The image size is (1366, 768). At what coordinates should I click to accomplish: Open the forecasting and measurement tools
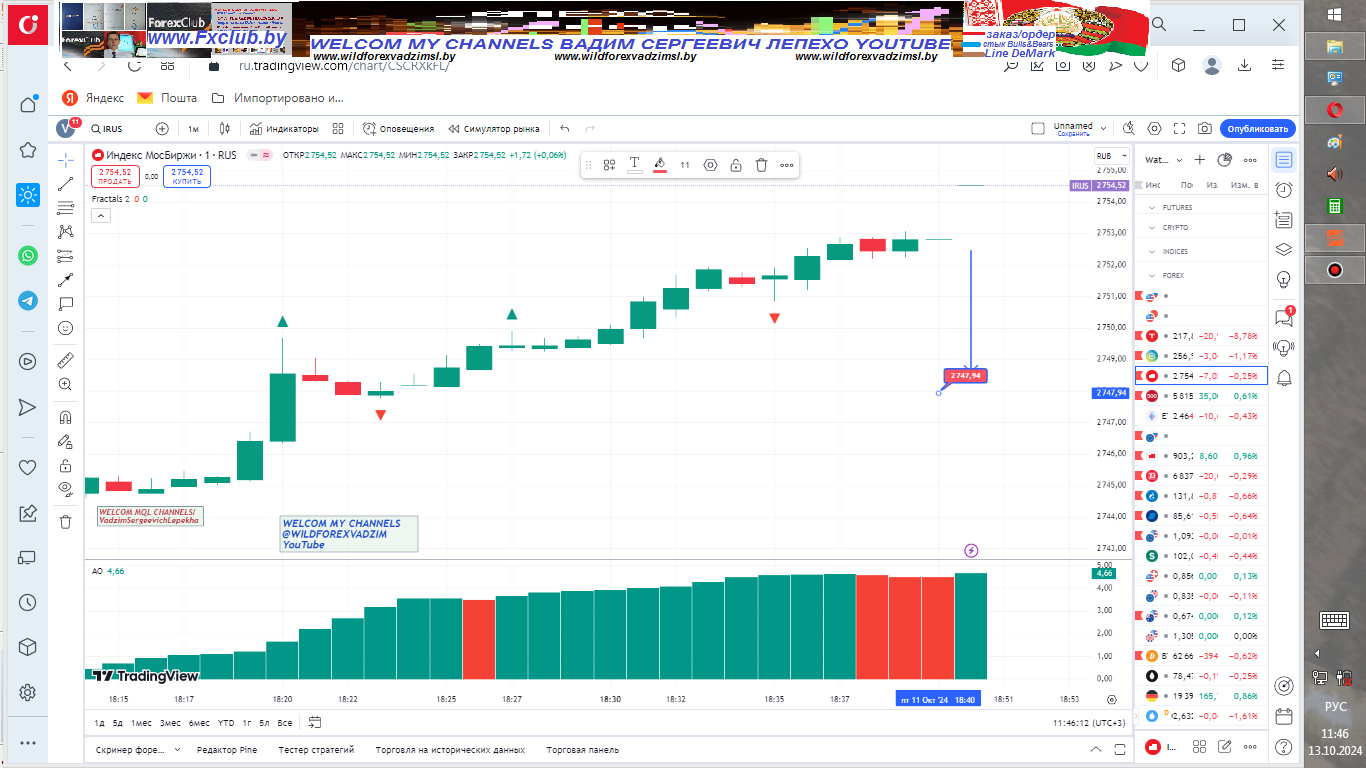tap(66, 256)
